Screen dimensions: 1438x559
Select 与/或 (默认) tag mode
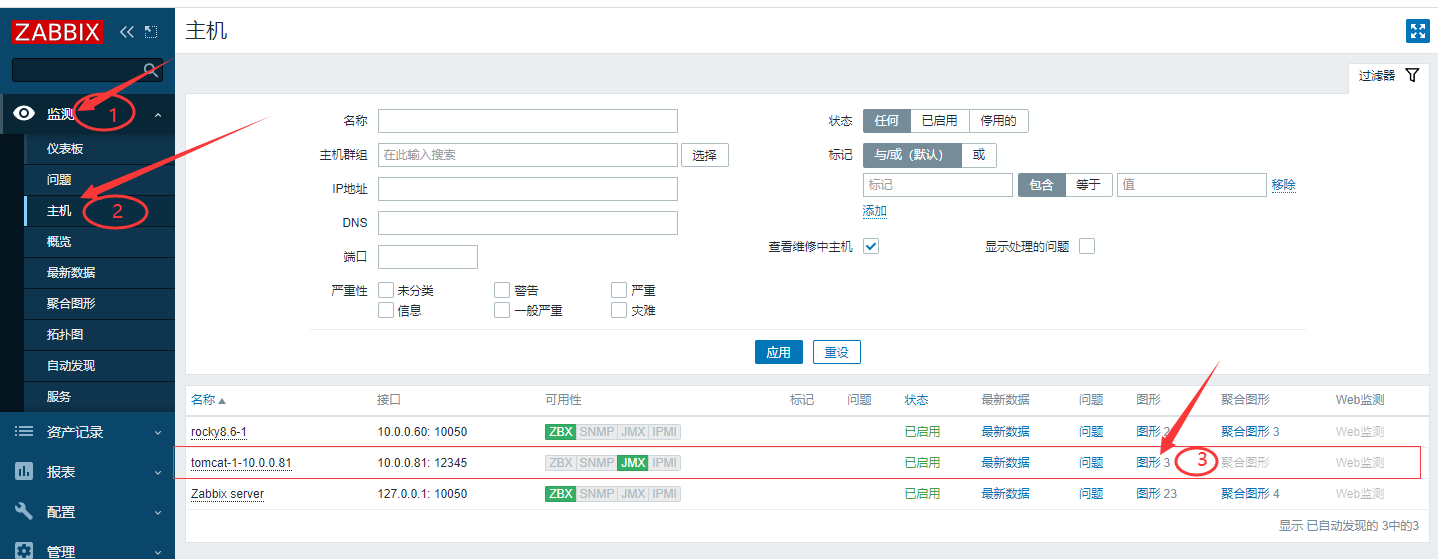tap(912, 155)
